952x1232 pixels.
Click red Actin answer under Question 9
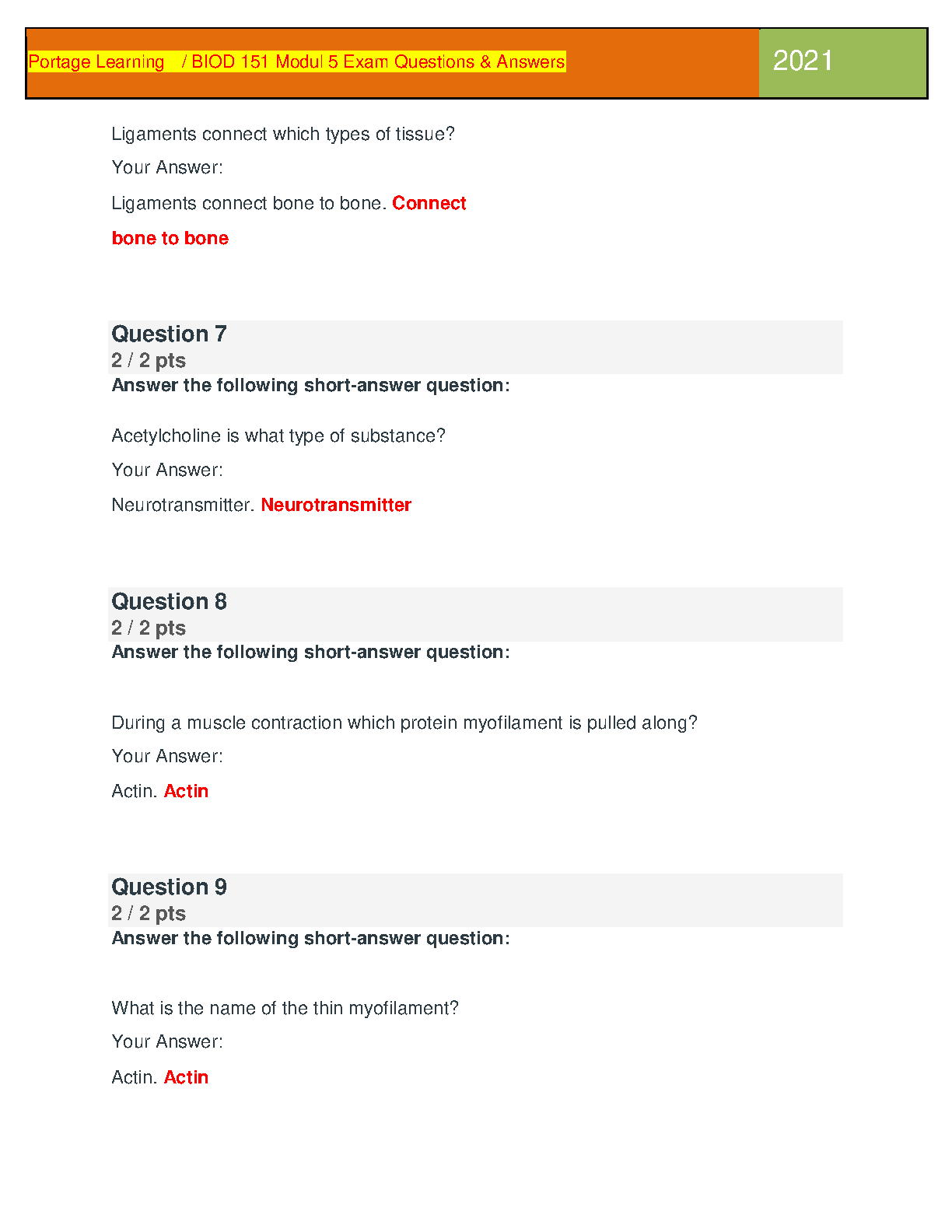[186, 1077]
